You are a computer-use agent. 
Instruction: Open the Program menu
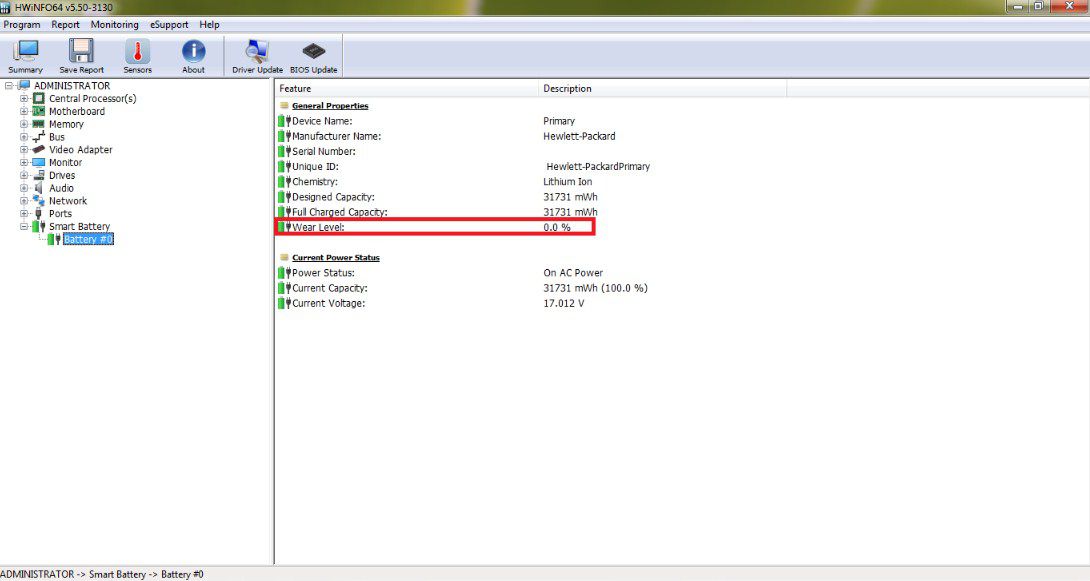(x=22, y=24)
